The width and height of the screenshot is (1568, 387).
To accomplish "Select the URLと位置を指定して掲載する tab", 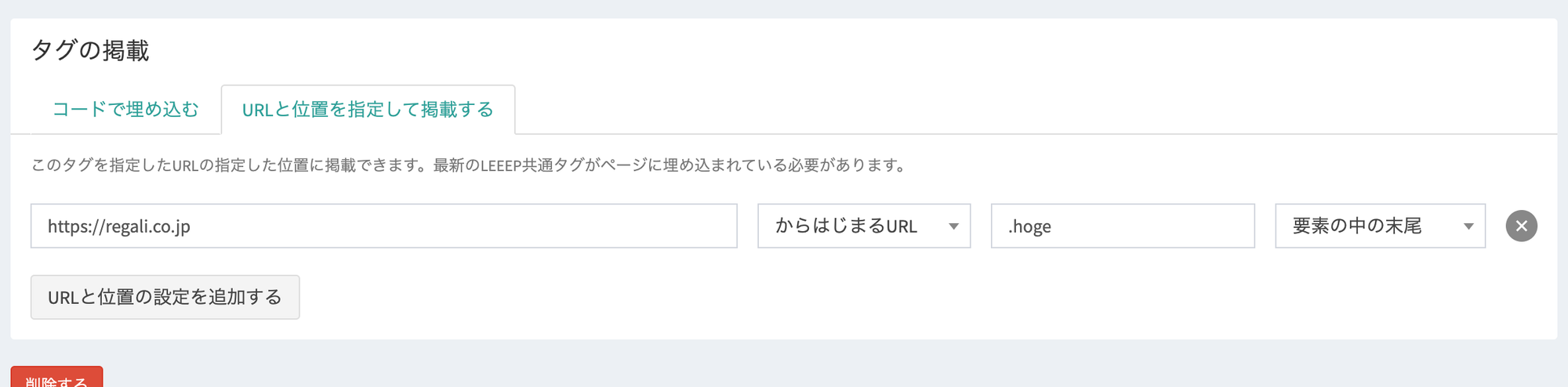I will click(x=368, y=110).
